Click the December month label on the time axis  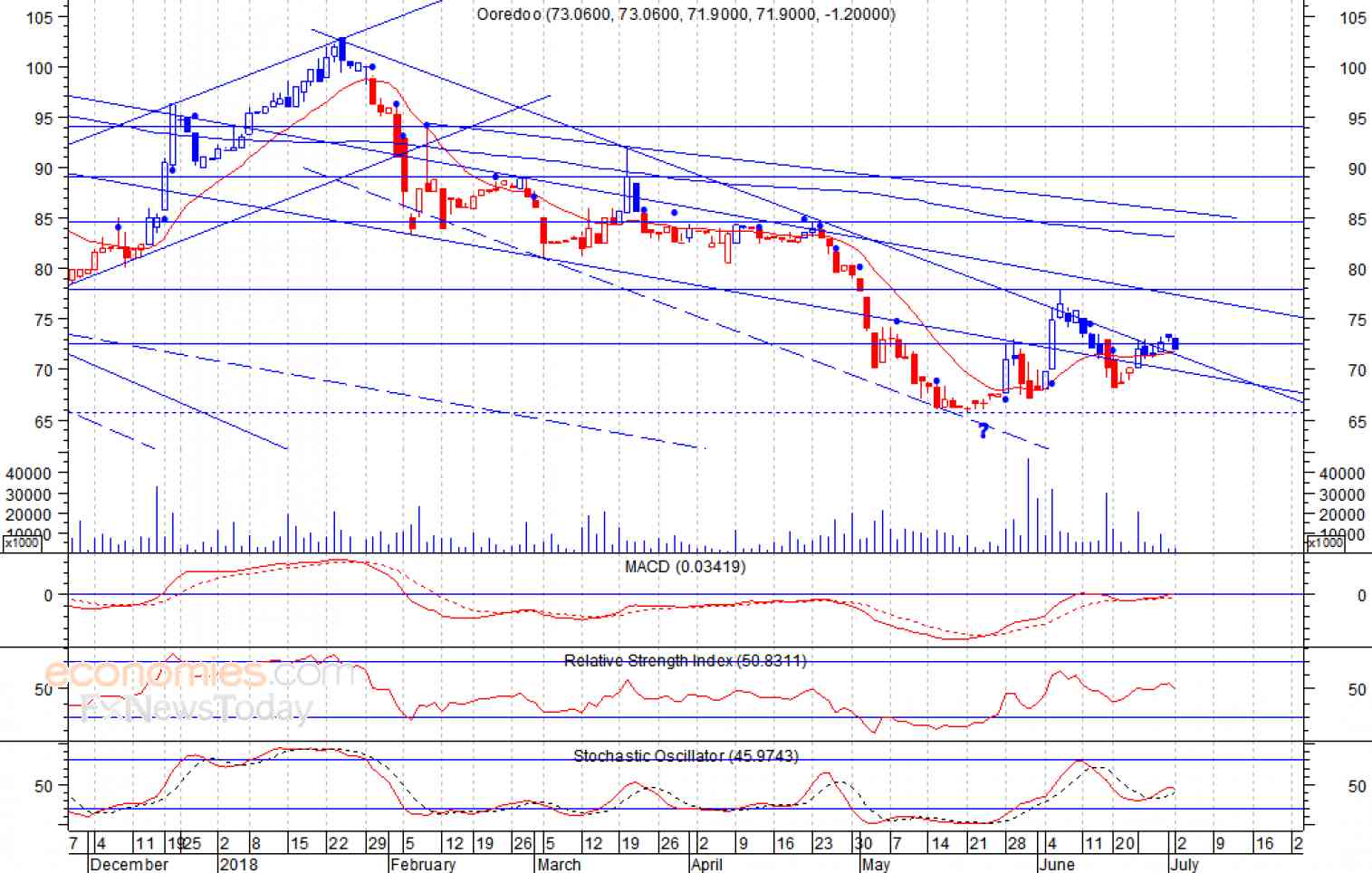pyautogui.click(x=130, y=864)
